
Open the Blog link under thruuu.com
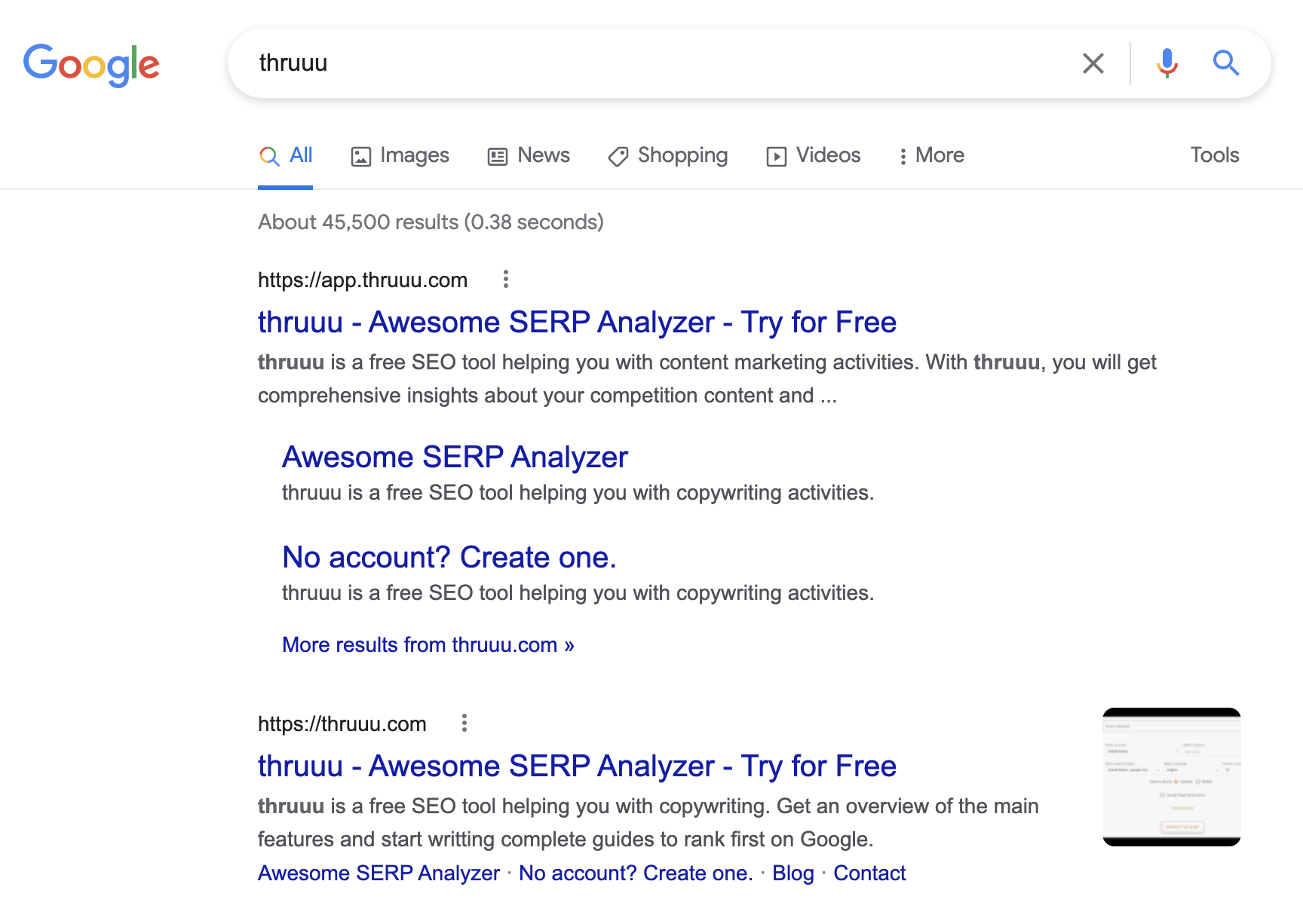(x=793, y=873)
